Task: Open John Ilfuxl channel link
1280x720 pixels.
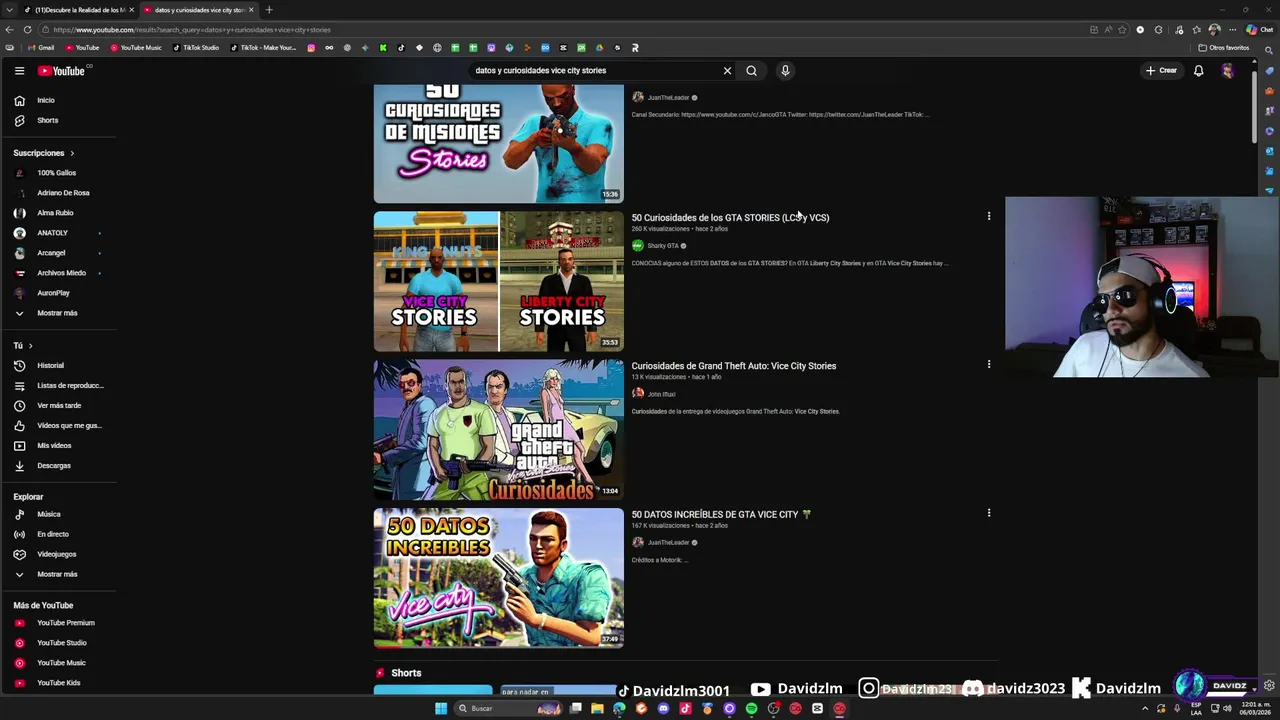Action: (661, 394)
